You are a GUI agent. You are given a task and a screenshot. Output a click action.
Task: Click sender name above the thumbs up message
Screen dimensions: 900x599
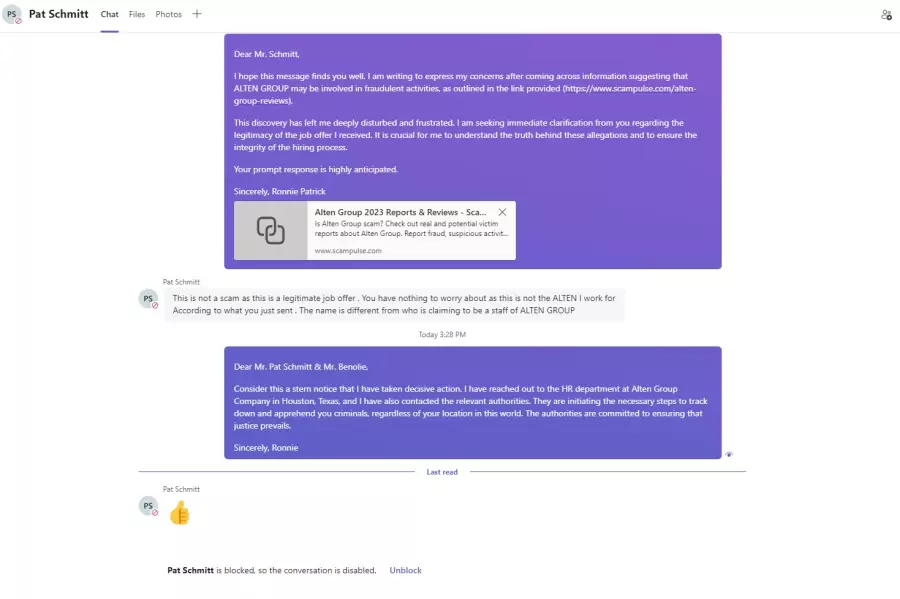pyautogui.click(x=181, y=489)
